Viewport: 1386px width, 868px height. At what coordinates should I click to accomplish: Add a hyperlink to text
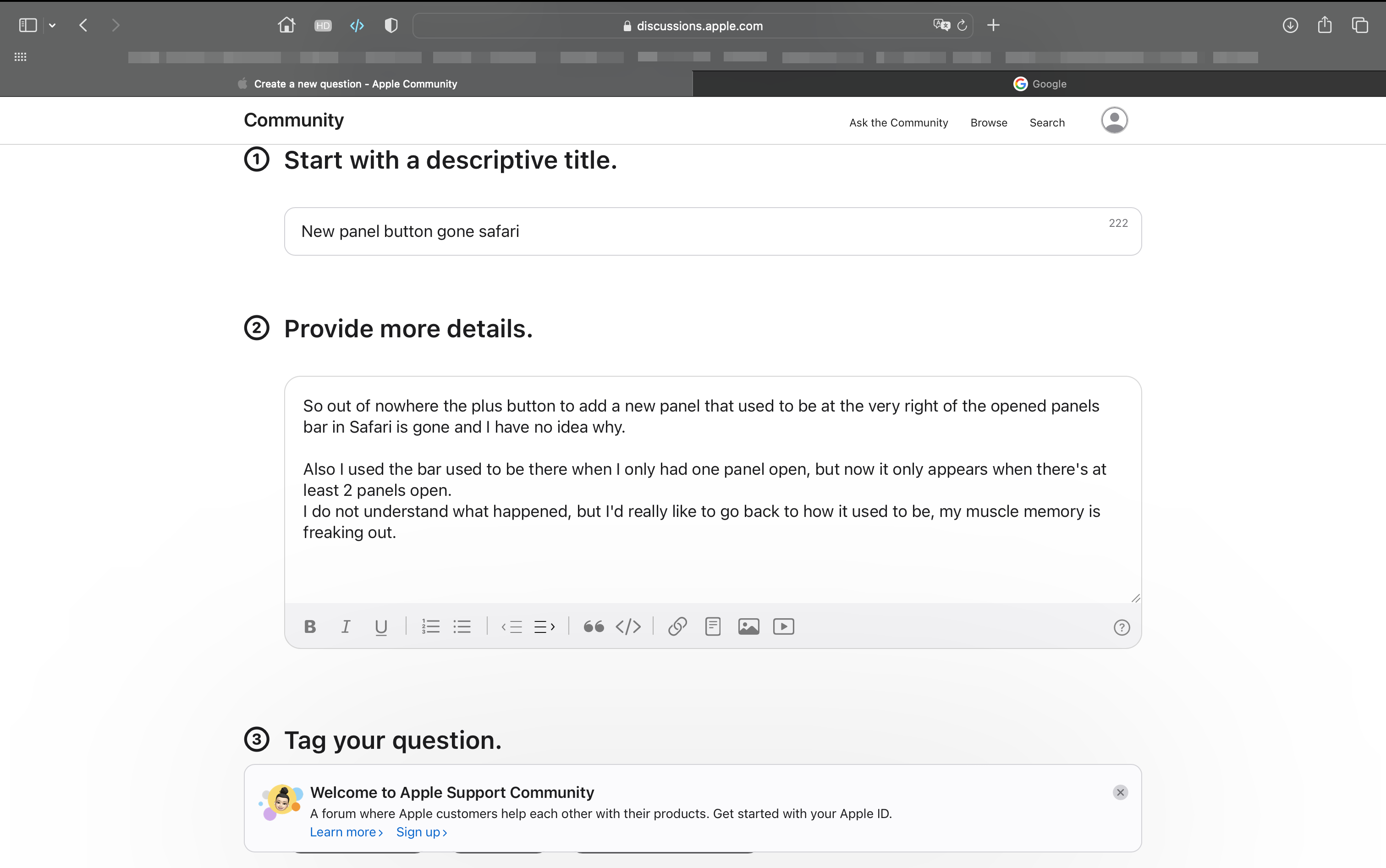[677, 626]
